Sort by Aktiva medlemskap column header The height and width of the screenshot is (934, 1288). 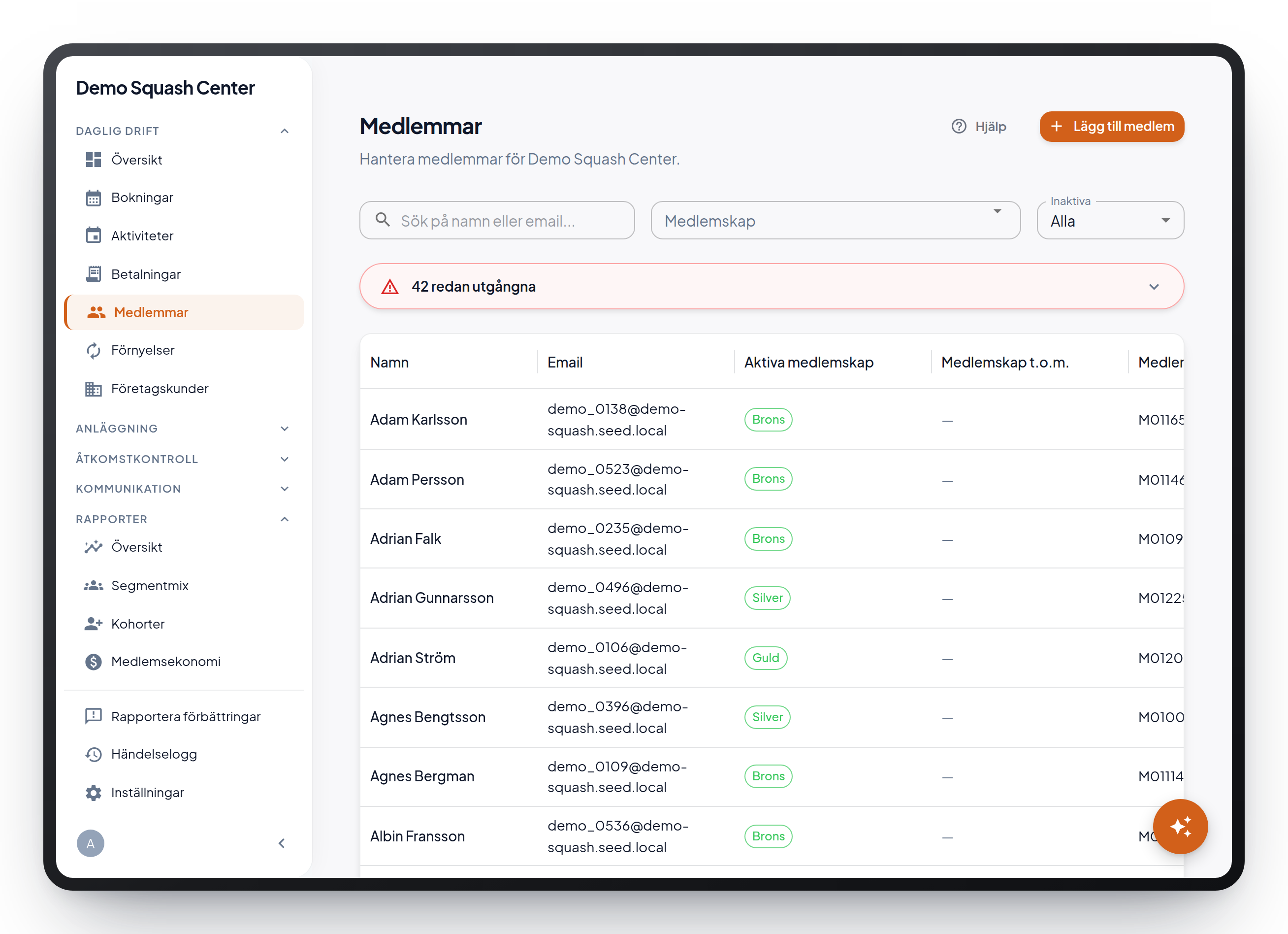[808, 362]
